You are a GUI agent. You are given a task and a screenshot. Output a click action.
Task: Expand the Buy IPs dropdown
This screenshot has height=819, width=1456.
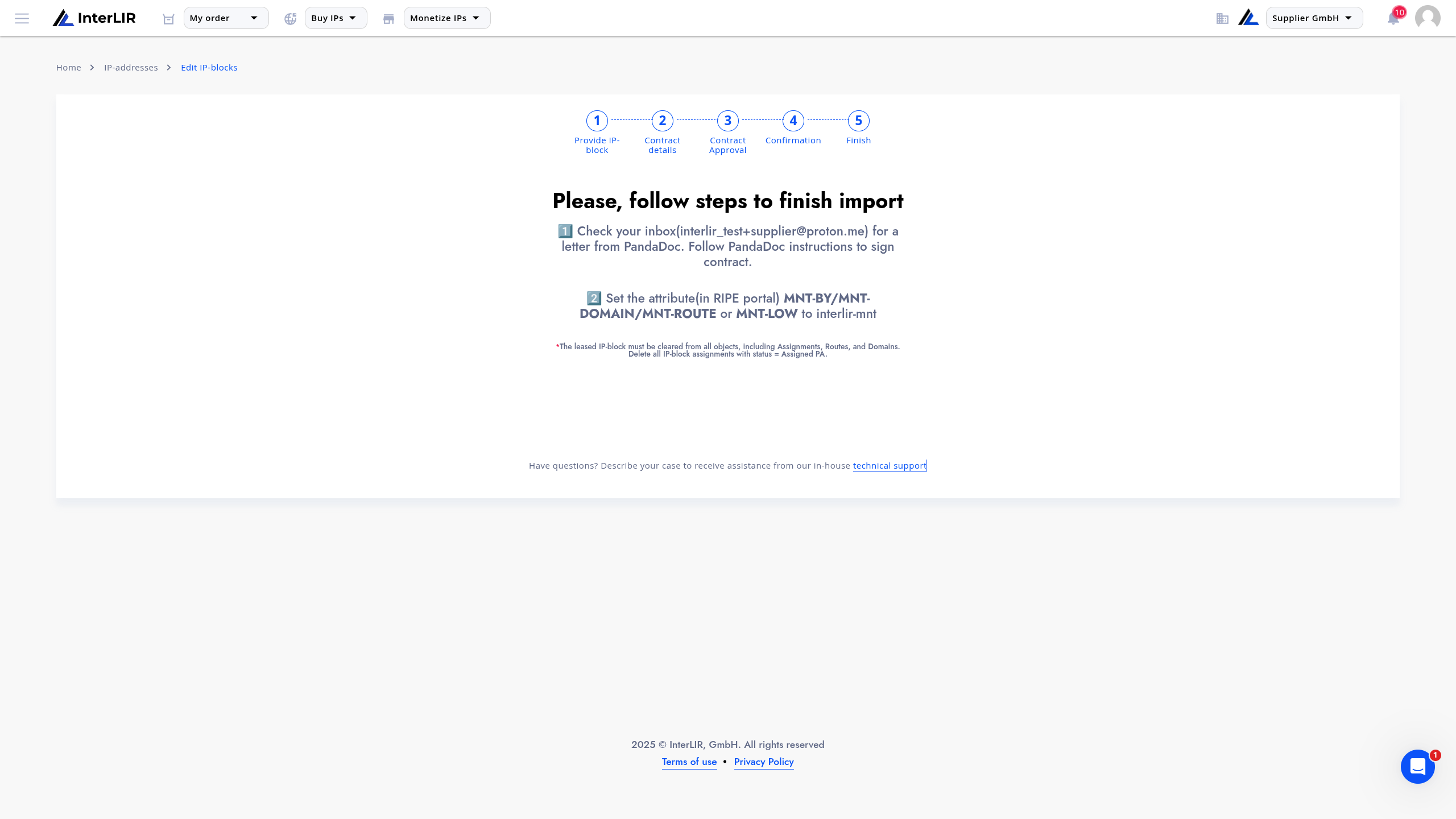pyautogui.click(x=336, y=18)
